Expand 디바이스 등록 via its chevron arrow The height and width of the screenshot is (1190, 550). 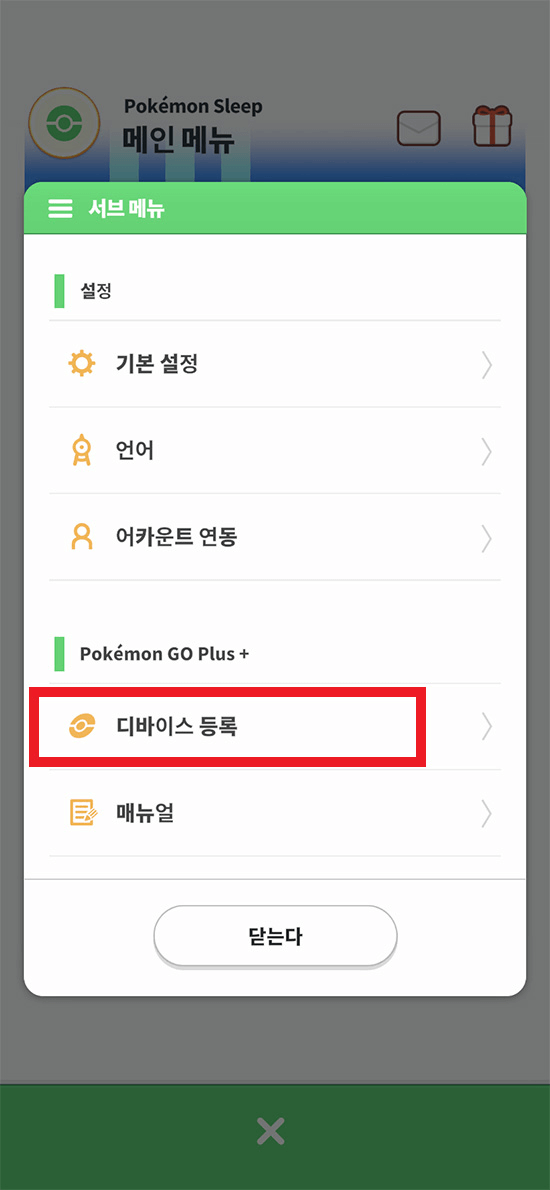[487, 727]
